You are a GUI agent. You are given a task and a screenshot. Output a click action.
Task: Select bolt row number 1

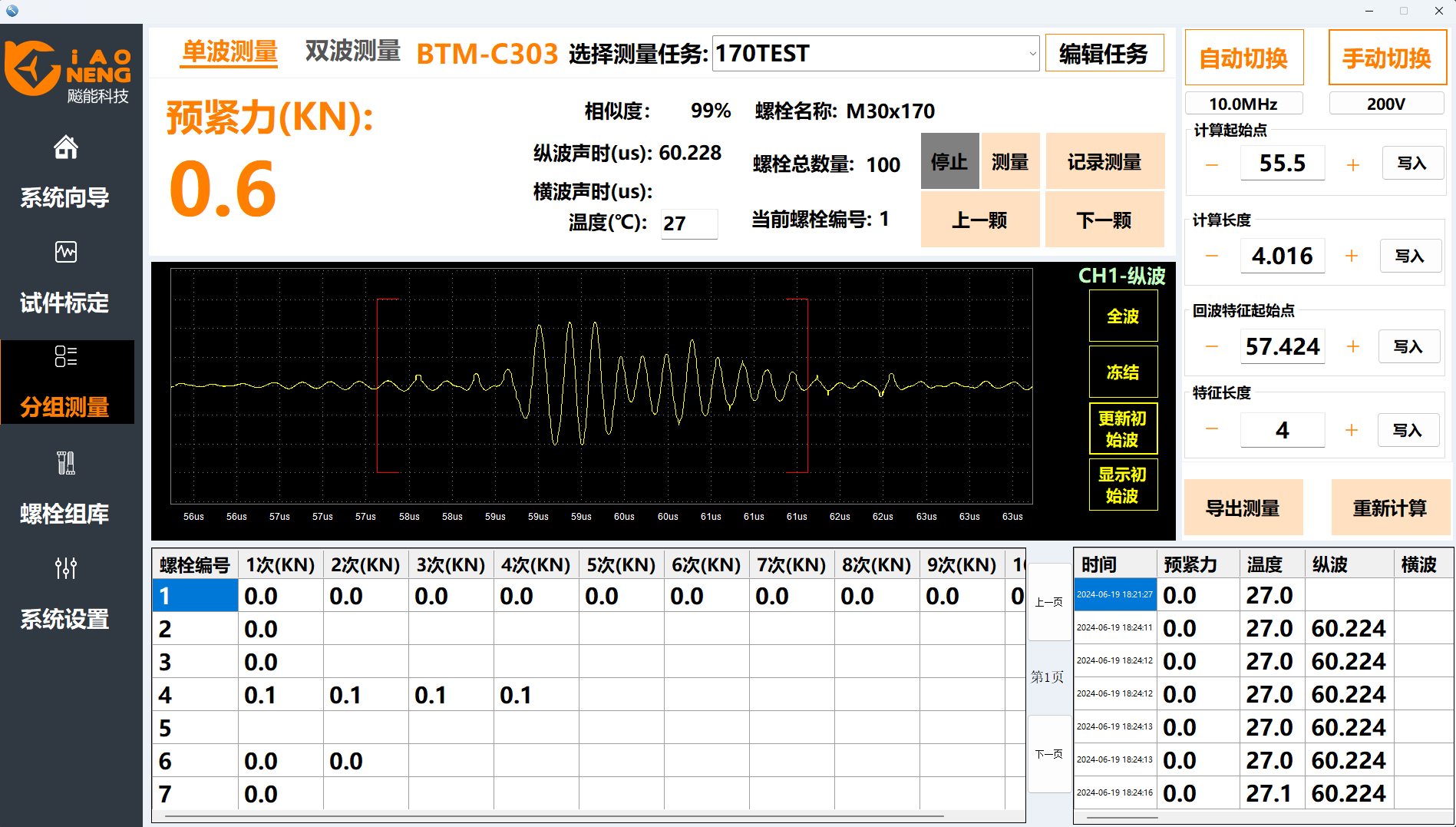point(588,596)
